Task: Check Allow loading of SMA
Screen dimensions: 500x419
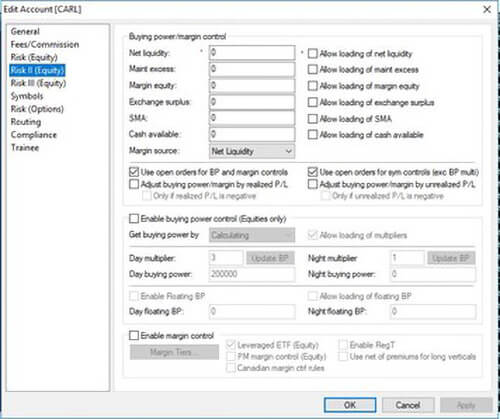Action: (x=312, y=119)
